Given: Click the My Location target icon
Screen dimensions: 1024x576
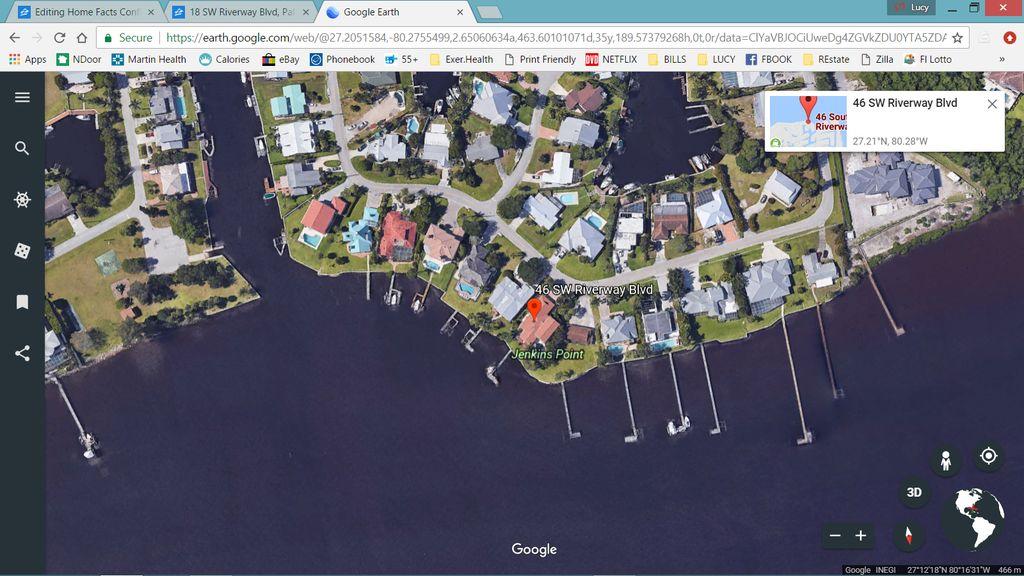Looking at the screenshot, I should pos(988,456).
